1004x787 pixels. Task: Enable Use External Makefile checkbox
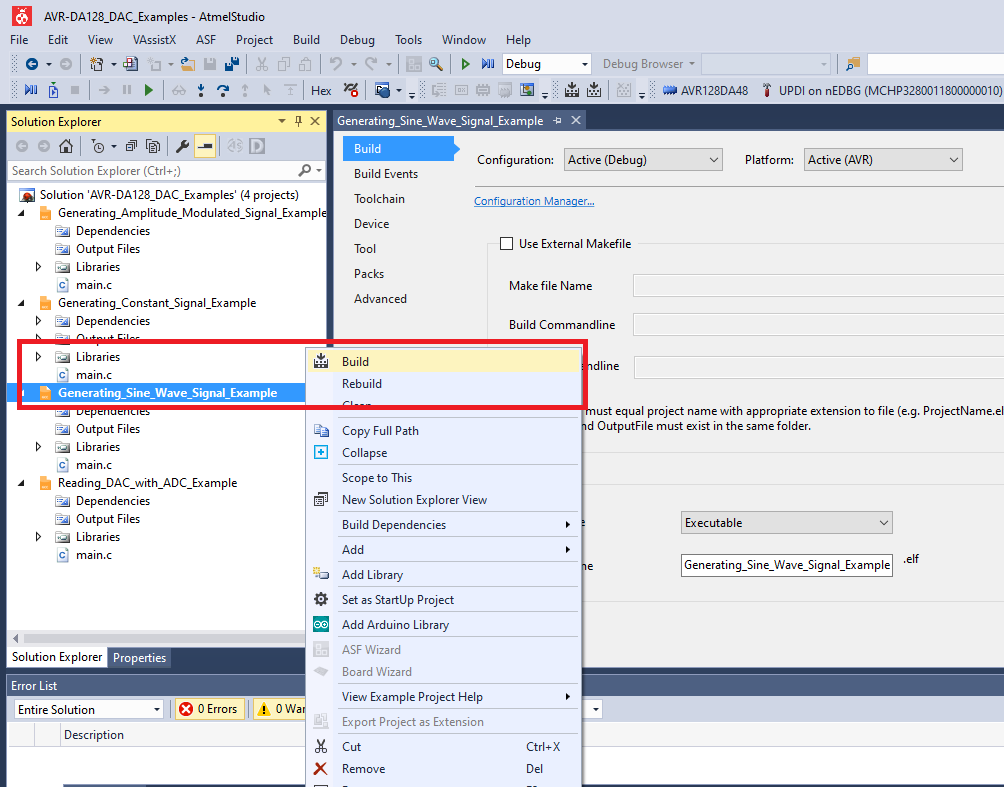coord(506,243)
